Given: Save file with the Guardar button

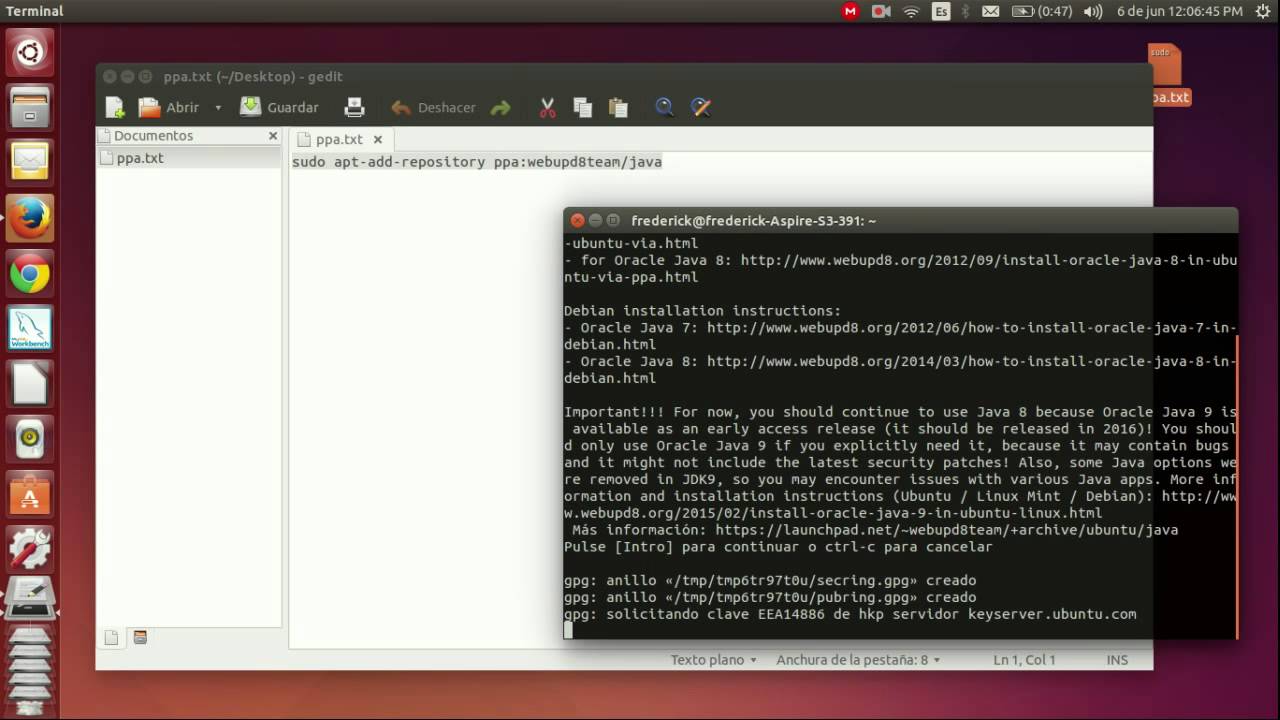Looking at the screenshot, I should pos(279,107).
